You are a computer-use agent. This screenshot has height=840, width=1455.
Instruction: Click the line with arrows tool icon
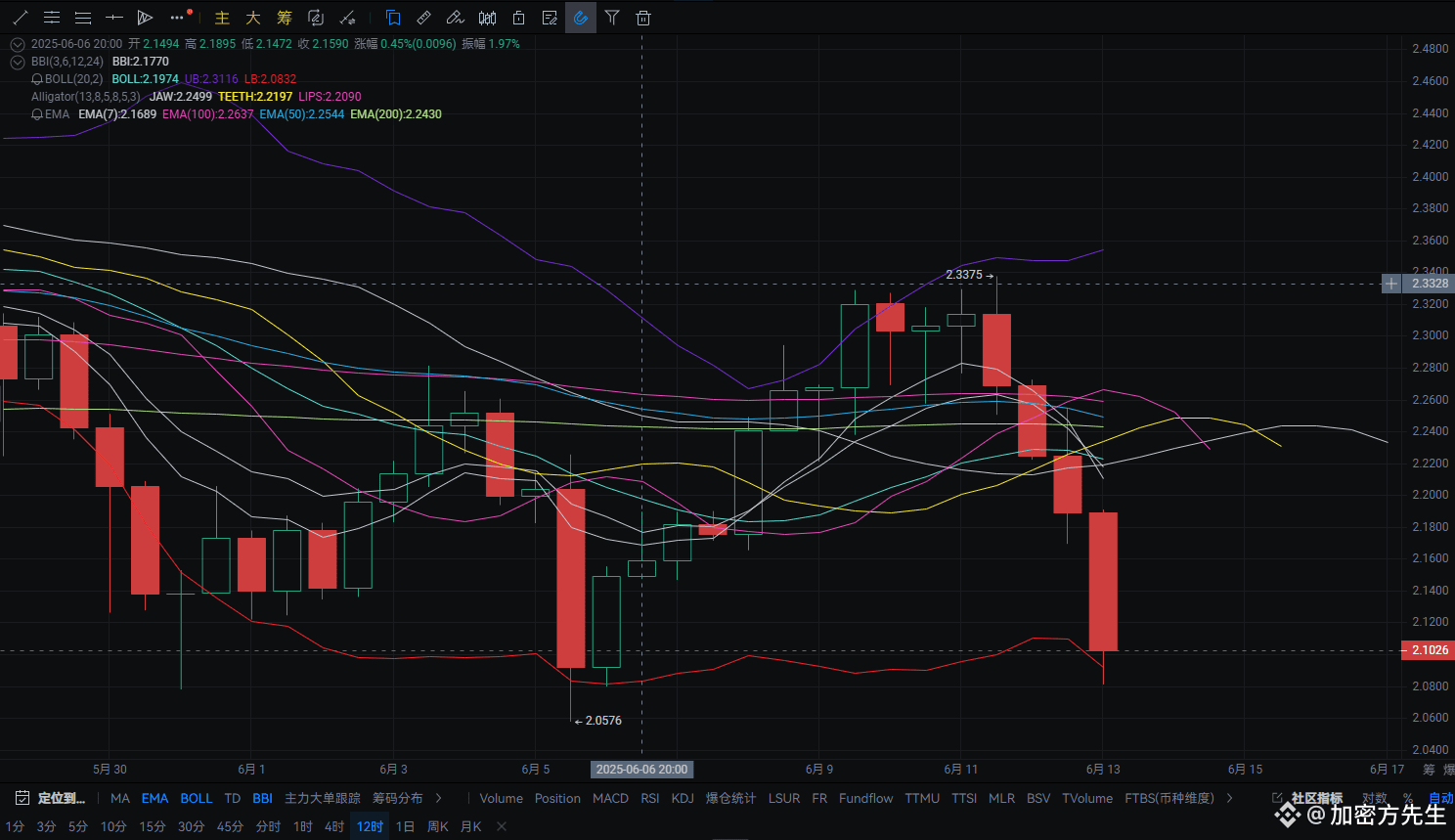347,18
